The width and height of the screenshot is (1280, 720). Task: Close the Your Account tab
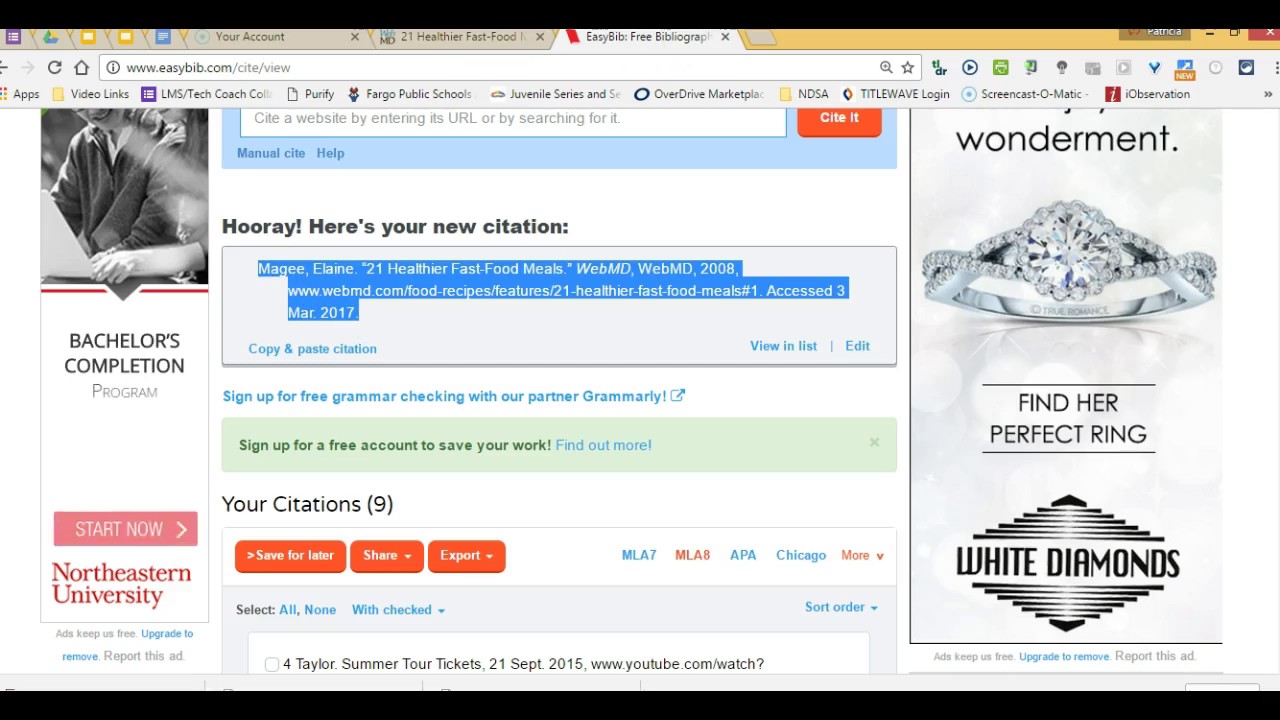tap(354, 37)
